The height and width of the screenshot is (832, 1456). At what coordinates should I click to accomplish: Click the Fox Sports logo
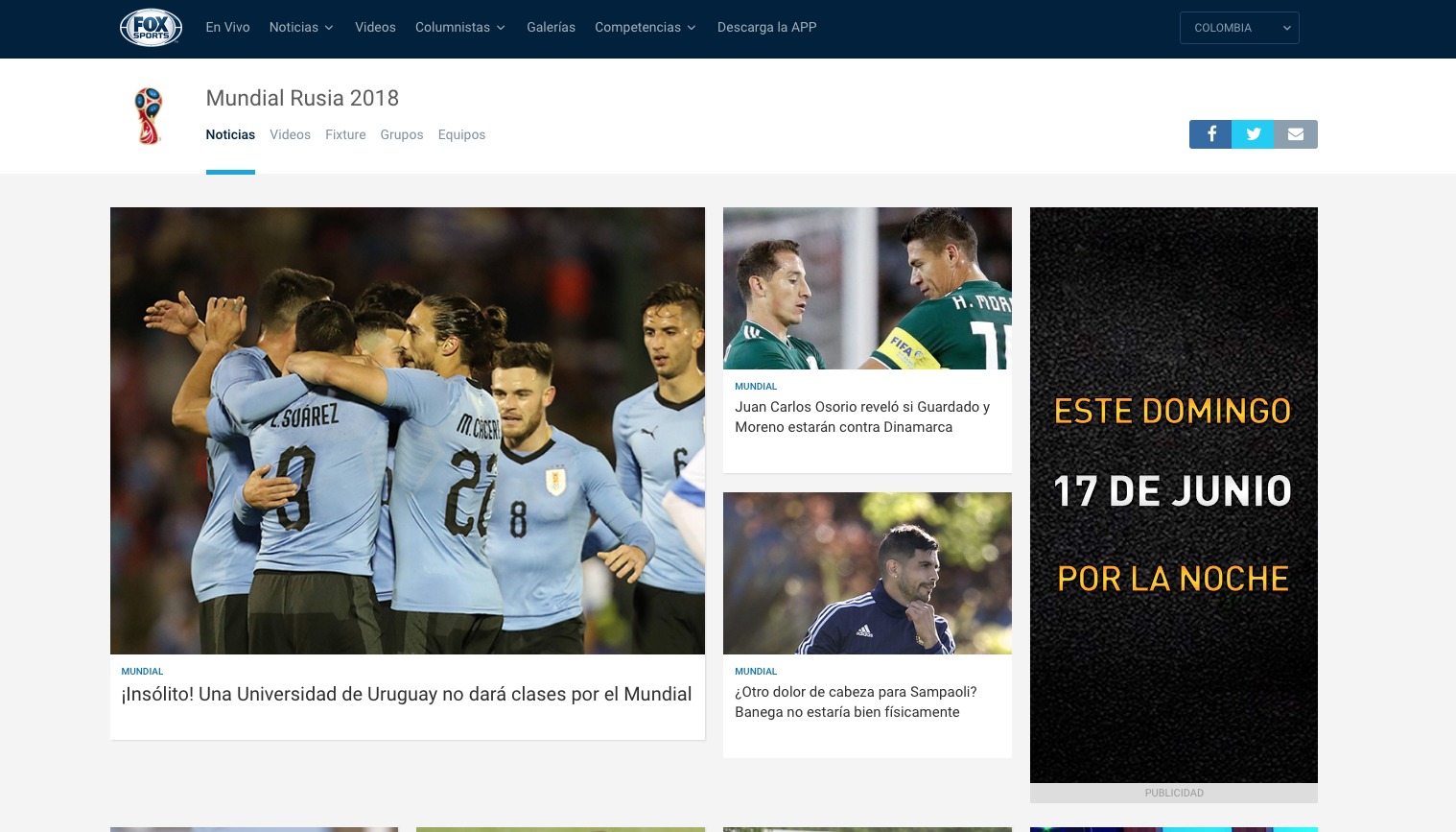[151, 28]
